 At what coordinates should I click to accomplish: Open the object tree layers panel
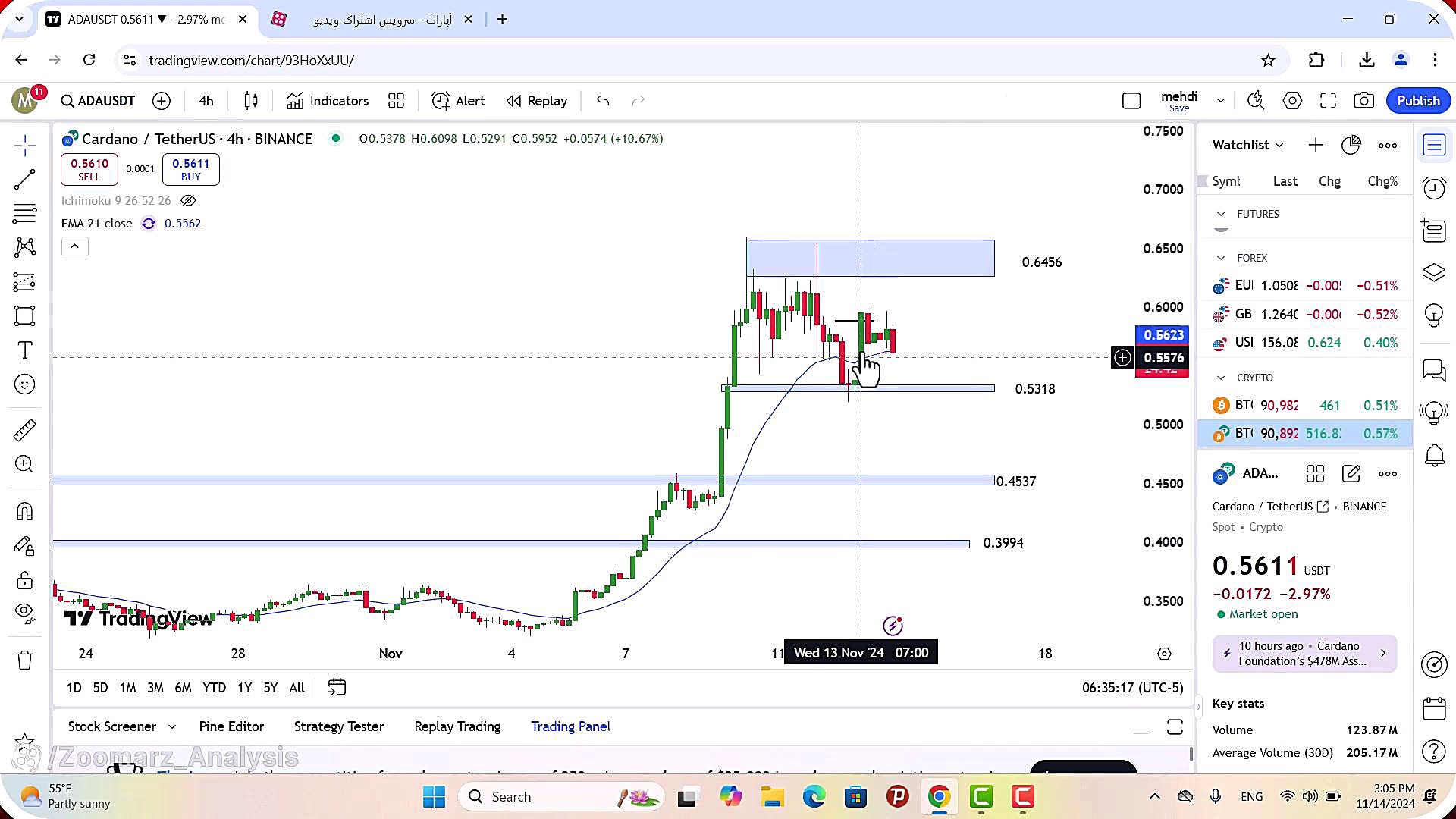click(x=1434, y=272)
